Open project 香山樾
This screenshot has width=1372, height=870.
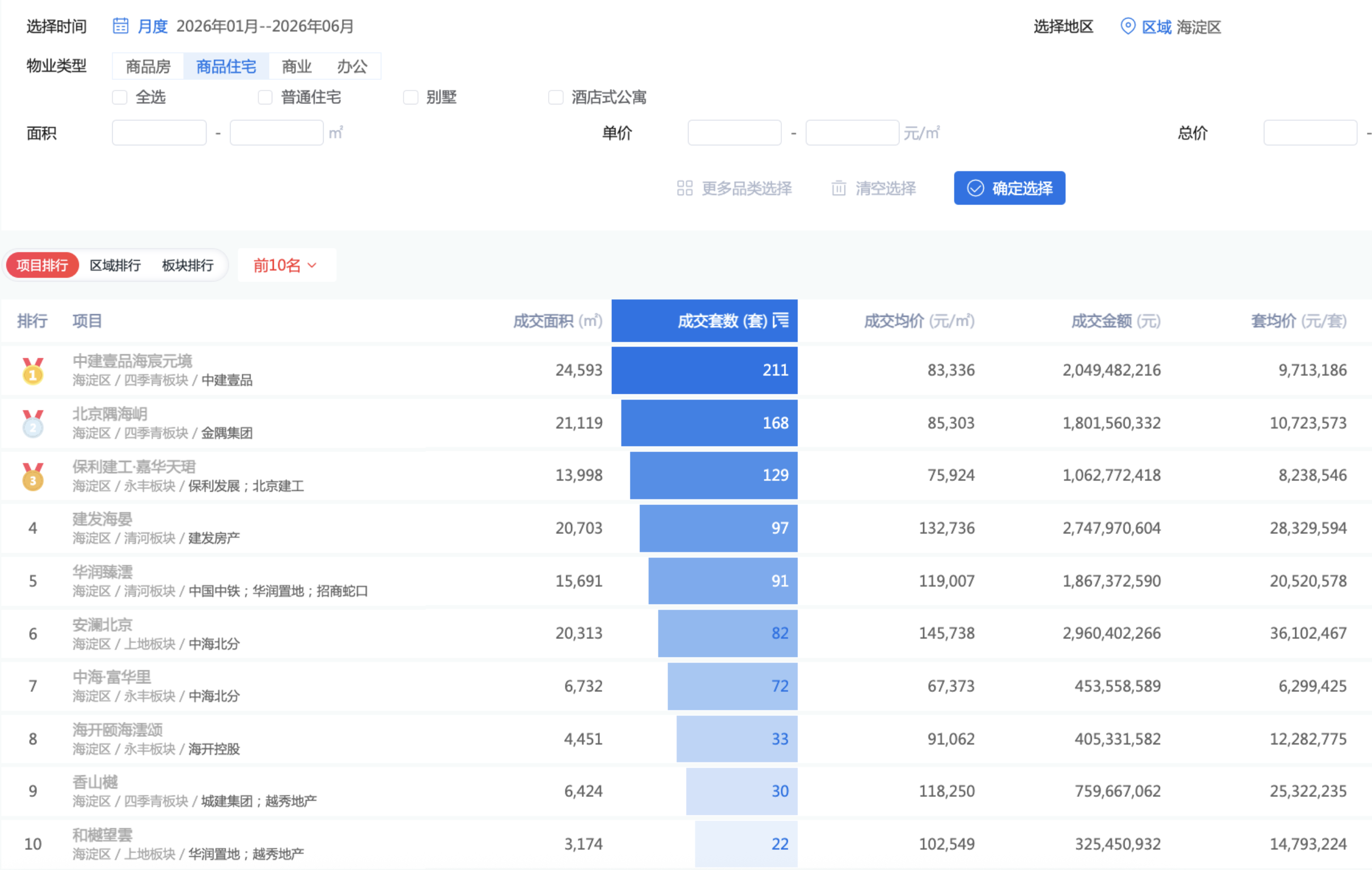tap(95, 782)
